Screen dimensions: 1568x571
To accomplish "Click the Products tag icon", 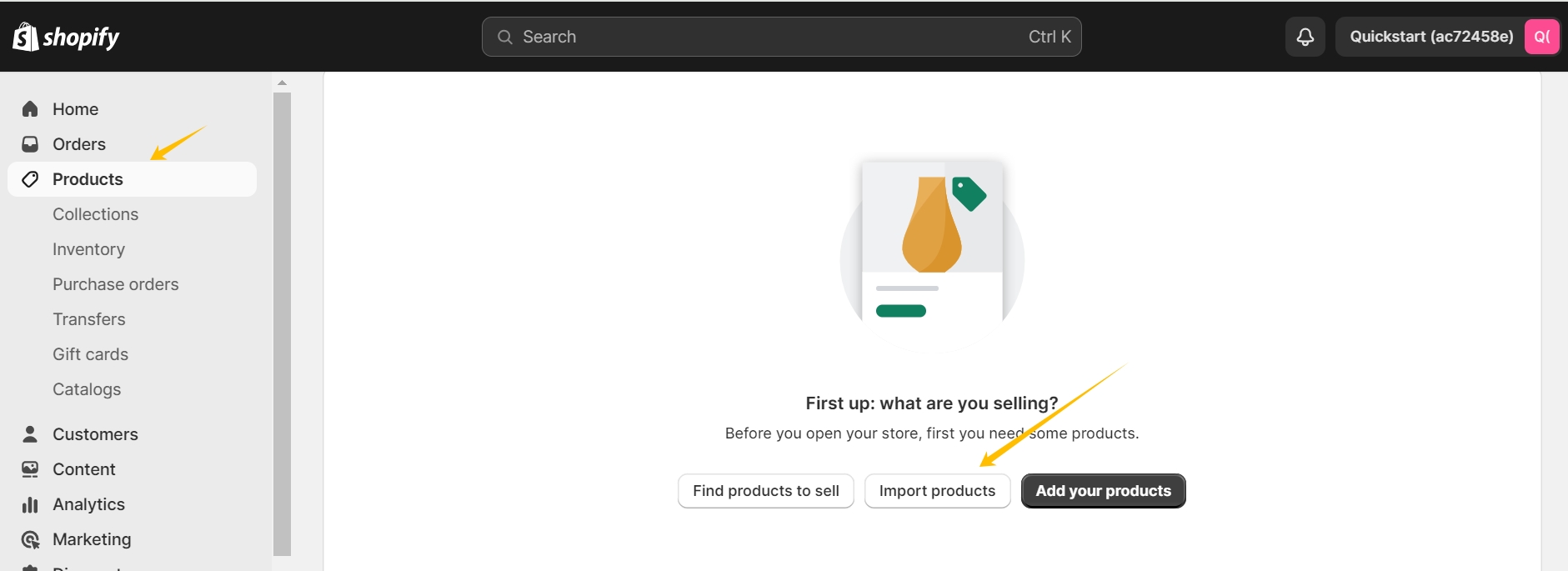I will click(x=30, y=179).
